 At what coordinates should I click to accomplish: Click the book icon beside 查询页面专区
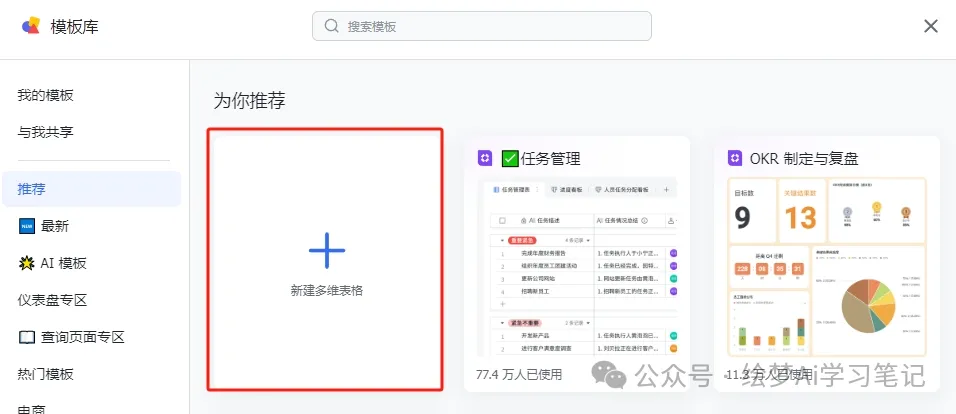[27, 337]
